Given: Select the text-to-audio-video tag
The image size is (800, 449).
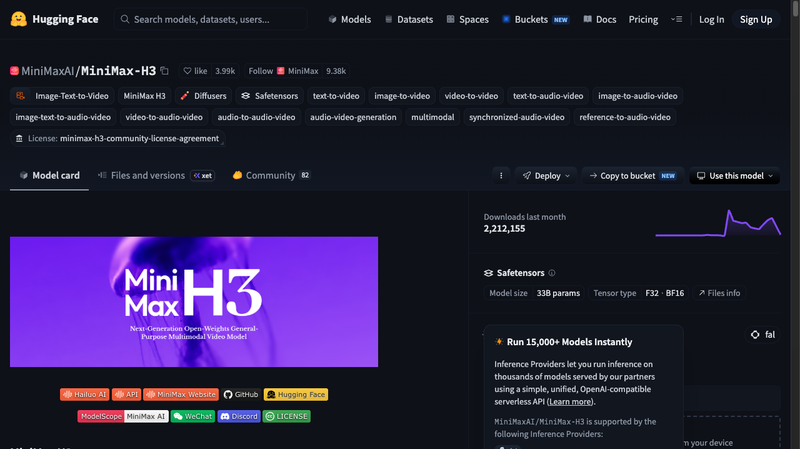Looking at the screenshot, I should [548, 96].
